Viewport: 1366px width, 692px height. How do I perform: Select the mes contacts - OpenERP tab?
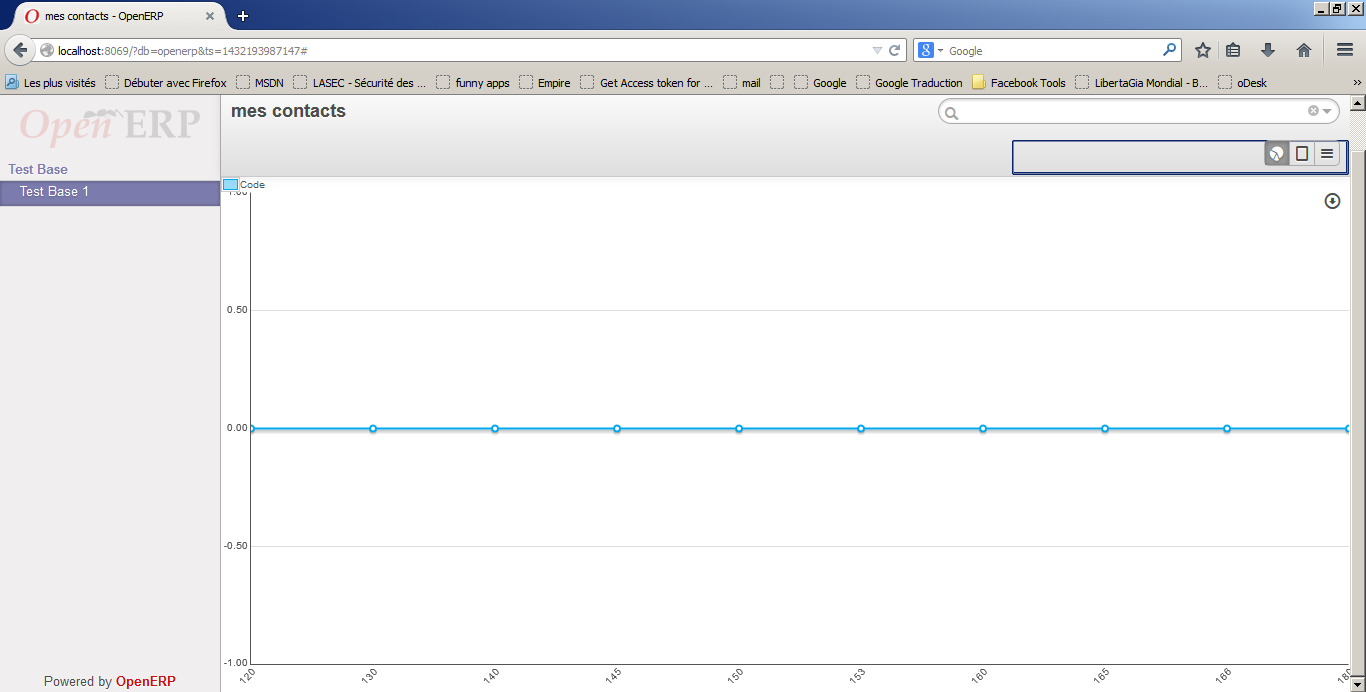(x=118, y=16)
